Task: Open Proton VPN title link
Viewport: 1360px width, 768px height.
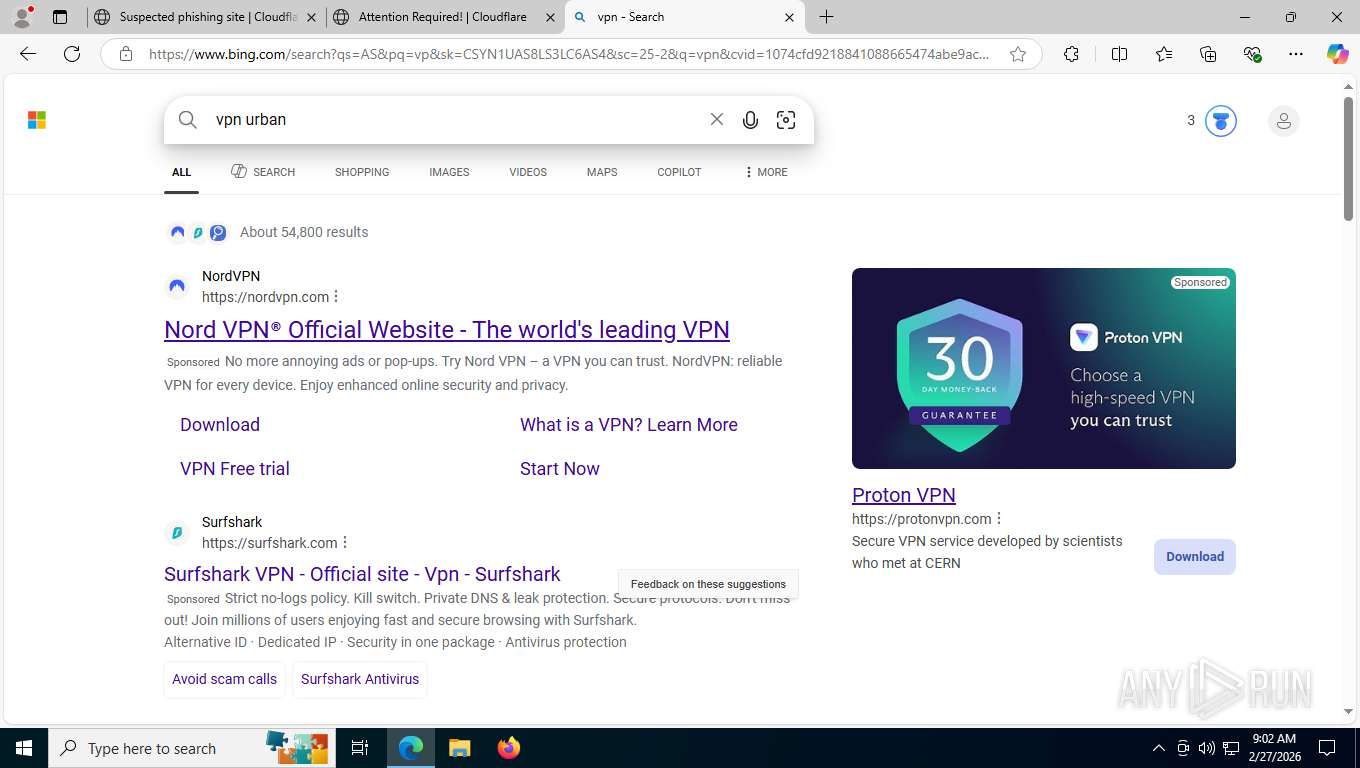Action: [x=904, y=495]
